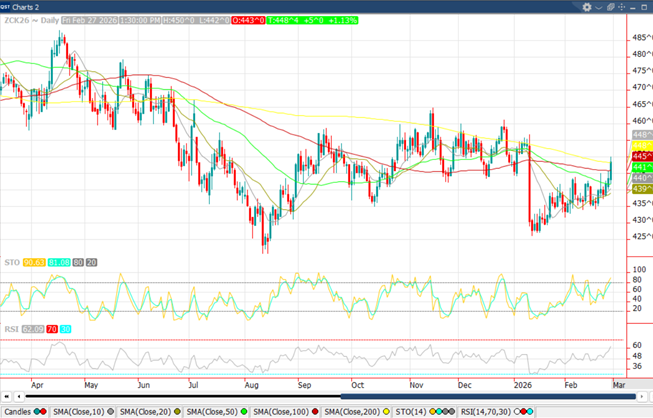Click the SMA(Close,200) indicator color dot
Image resolution: width=653 pixels, height=418 pixels.
[385, 411]
